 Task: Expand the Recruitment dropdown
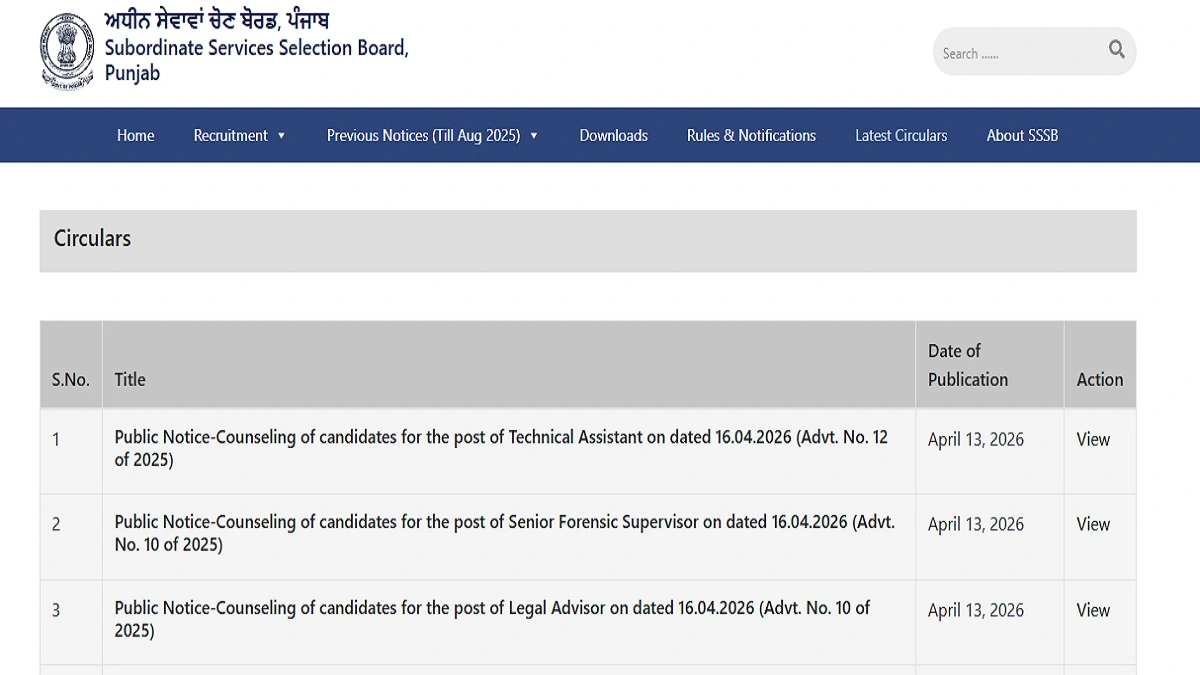232,135
